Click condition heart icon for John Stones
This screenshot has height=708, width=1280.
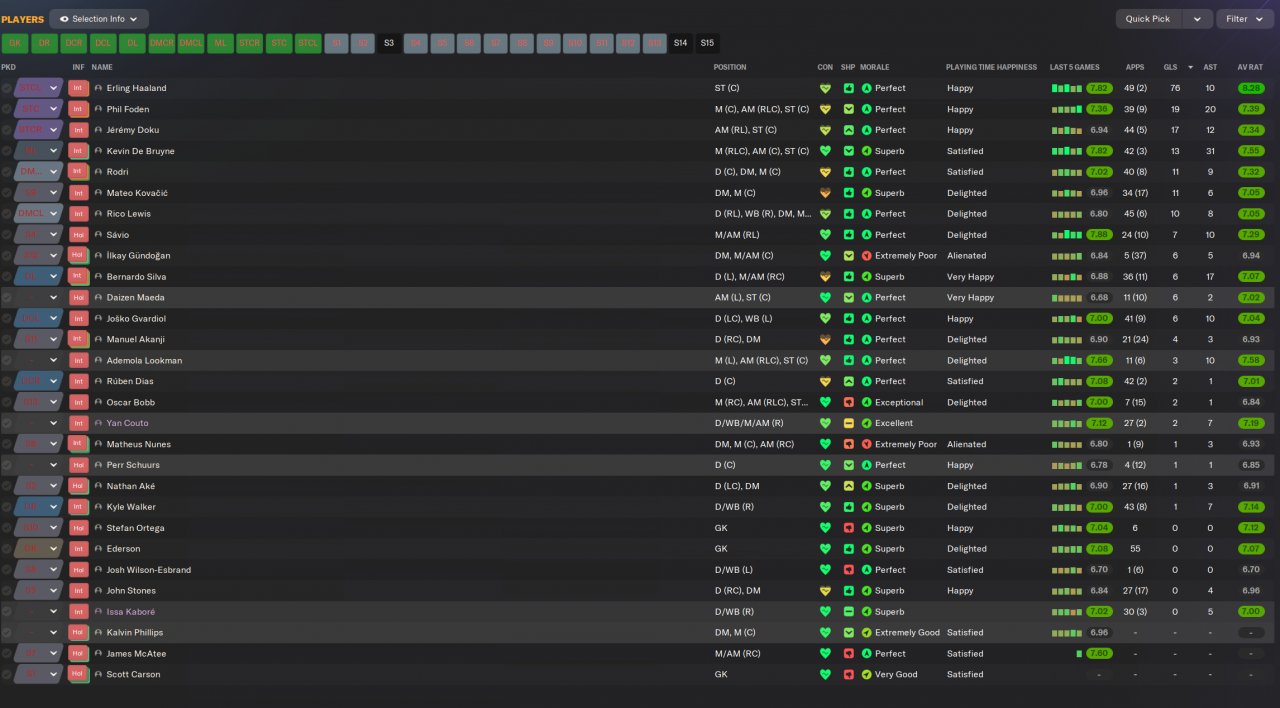[825, 590]
